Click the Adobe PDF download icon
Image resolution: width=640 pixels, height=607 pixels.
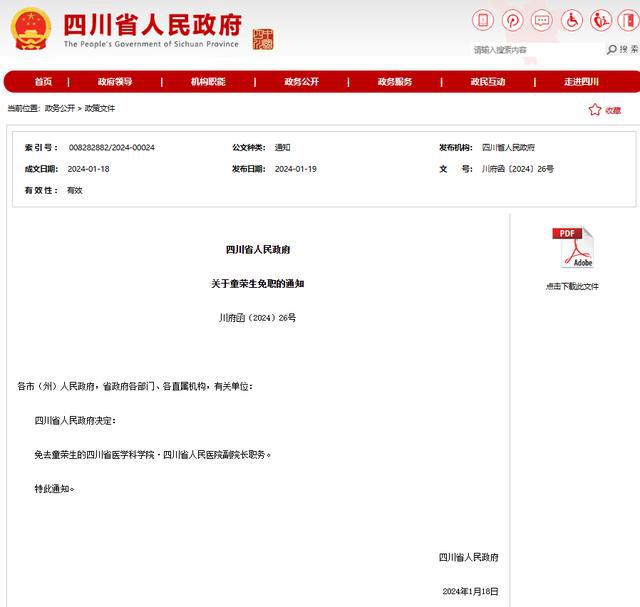[572, 249]
